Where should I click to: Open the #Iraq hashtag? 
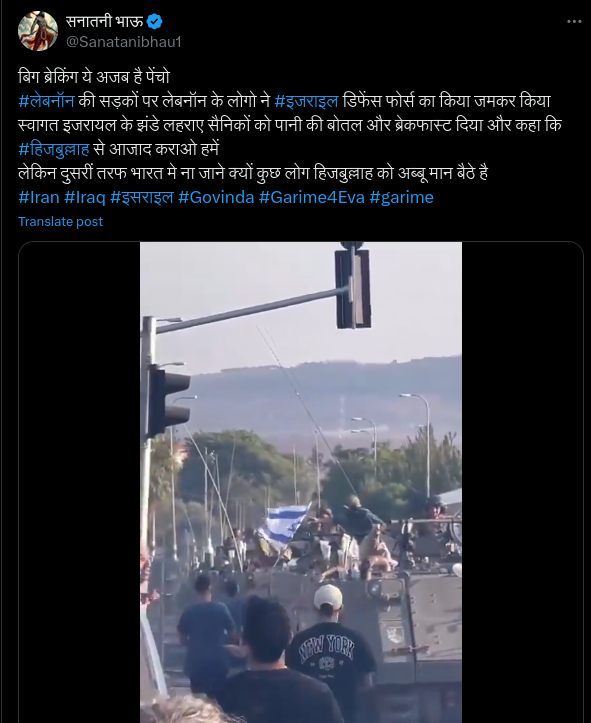click(85, 197)
